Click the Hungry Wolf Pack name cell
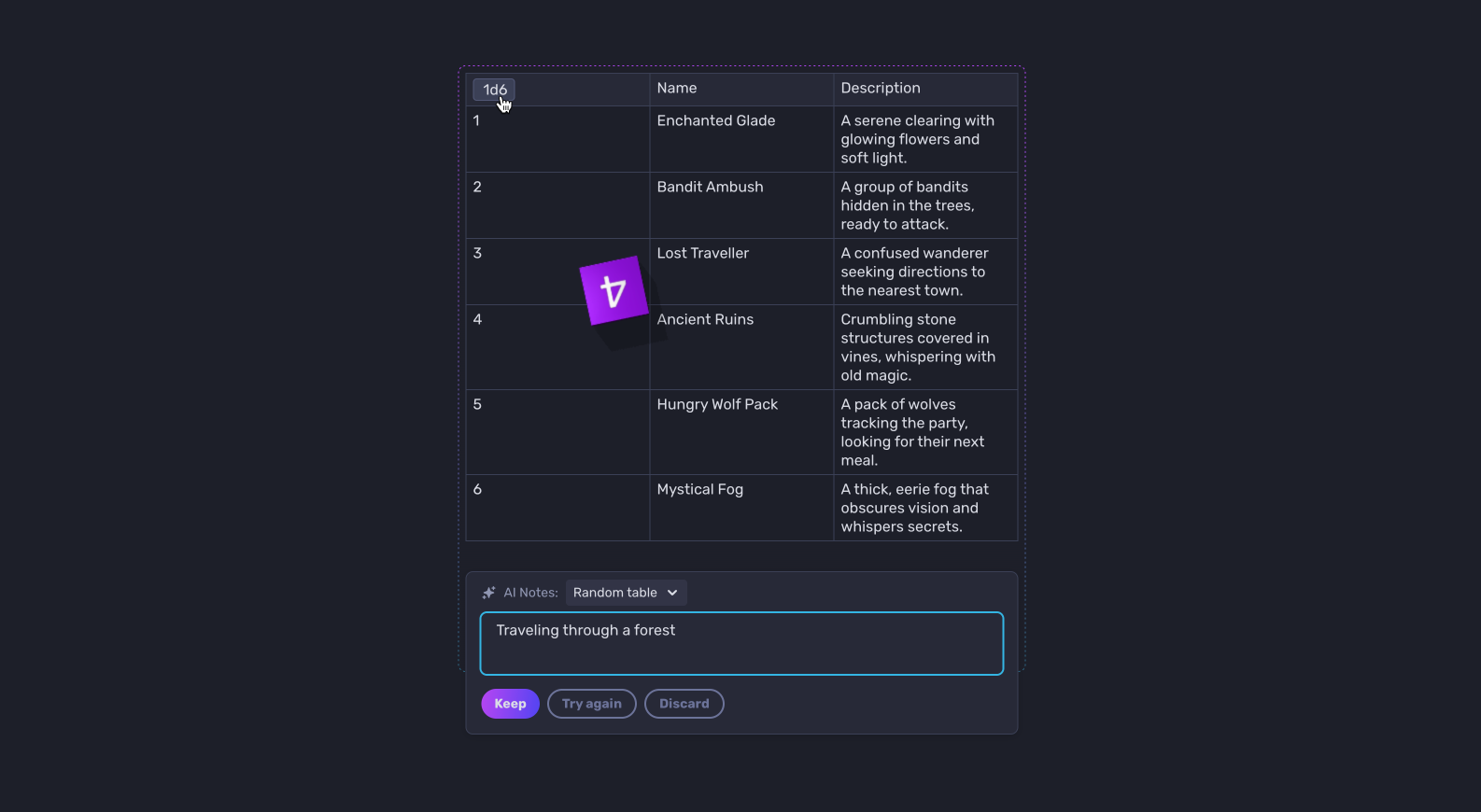The image size is (1481, 812). 741,432
